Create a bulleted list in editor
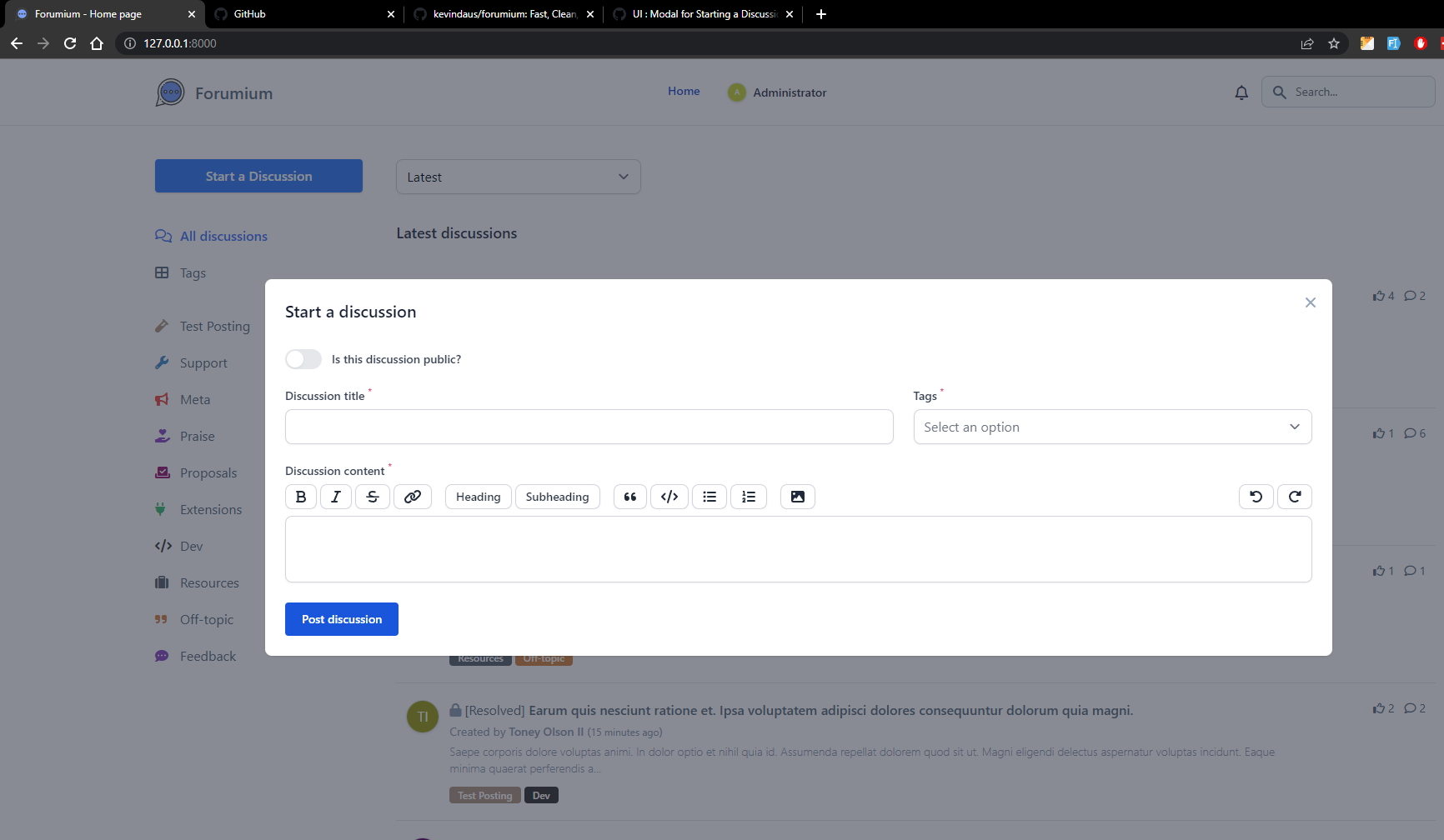The height and width of the screenshot is (840, 1444). click(x=709, y=497)
